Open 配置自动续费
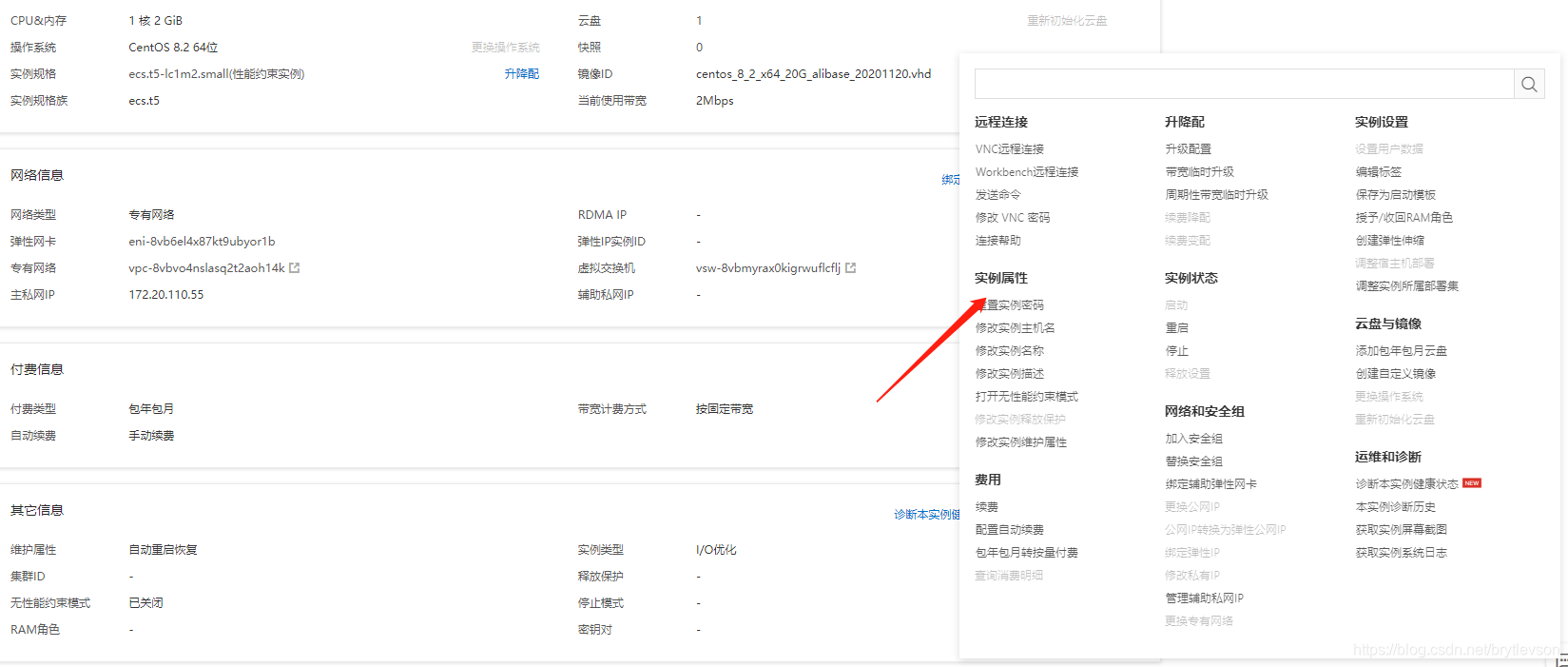 tap(1010, 530)
